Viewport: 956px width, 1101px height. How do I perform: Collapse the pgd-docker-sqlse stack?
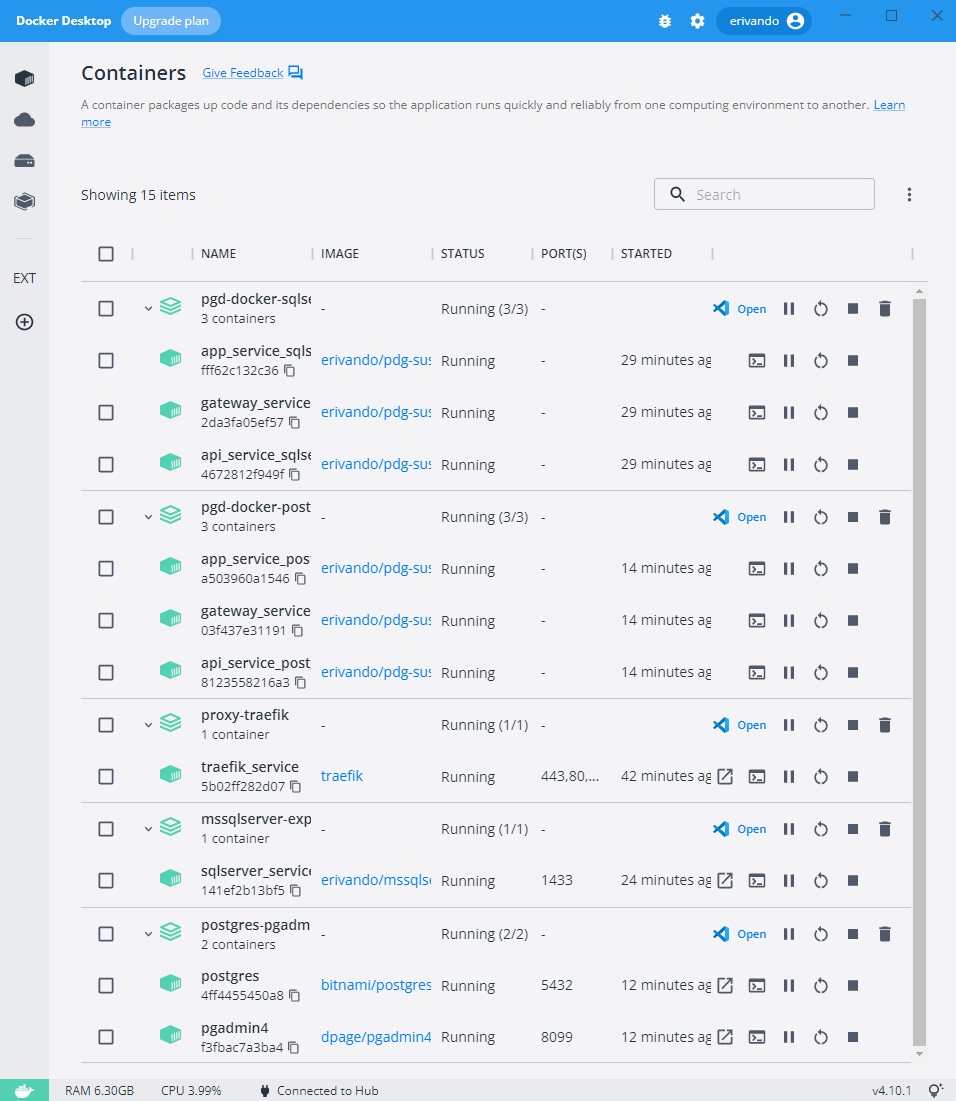148,309
